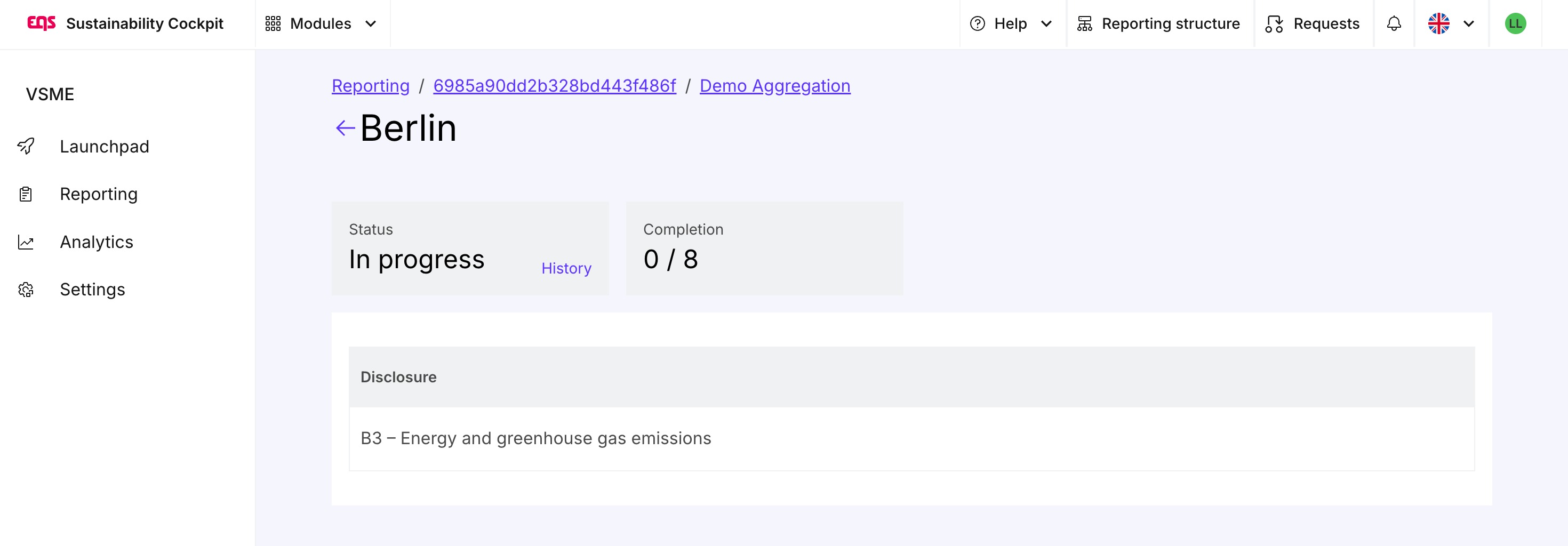
Task: Click the Reporting breadcrumb link
Action: click(370, 86)
